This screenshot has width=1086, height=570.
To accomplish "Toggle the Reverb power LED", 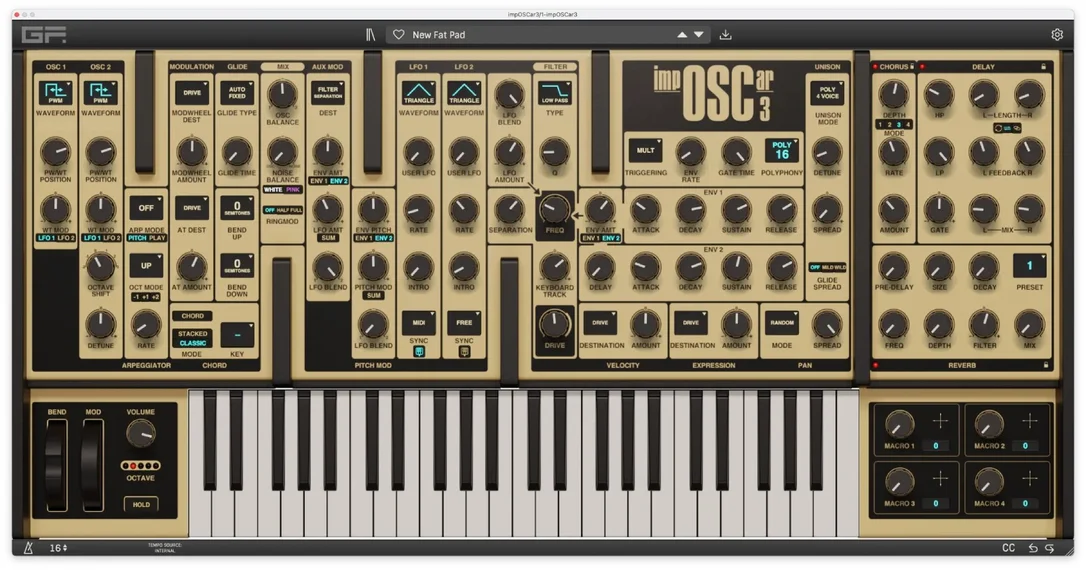I will [875, 365].
